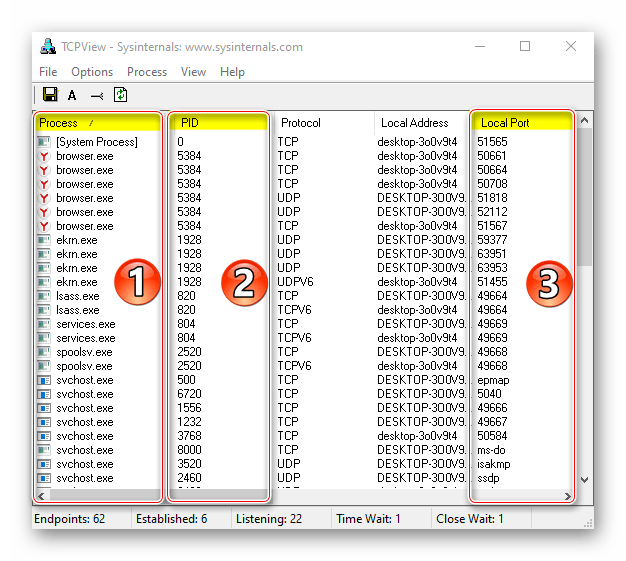Click PID value 3768
This screenshot has width=626, height=561.
tap(189, 436)
